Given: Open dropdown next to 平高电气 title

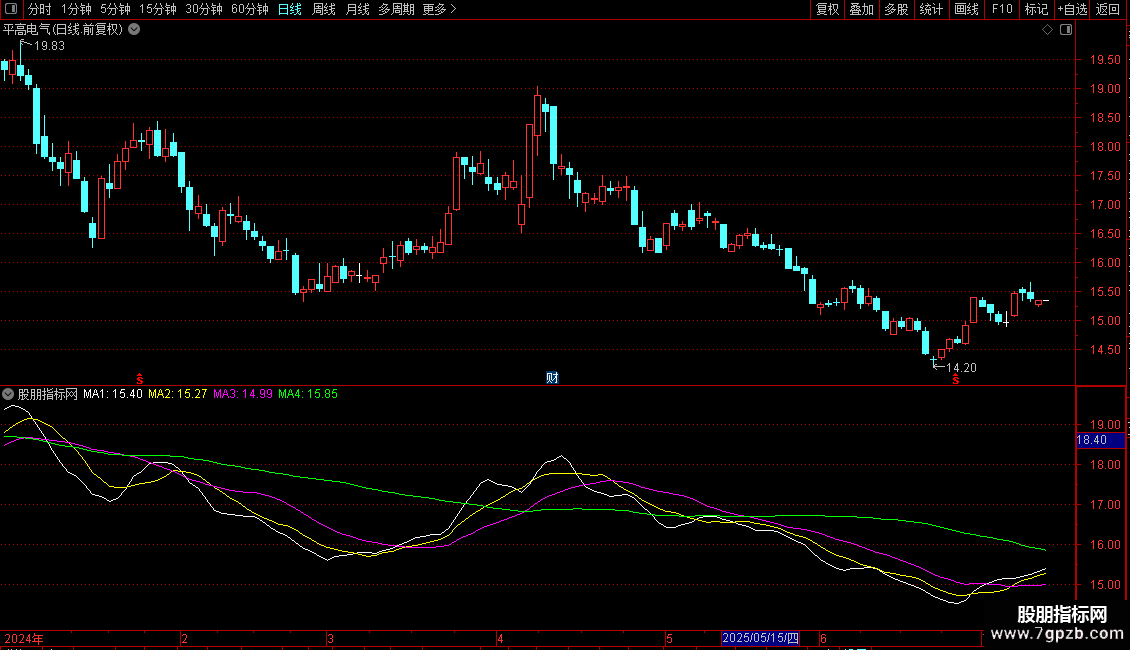Looking at the screenshot, I should pos(134,30).
